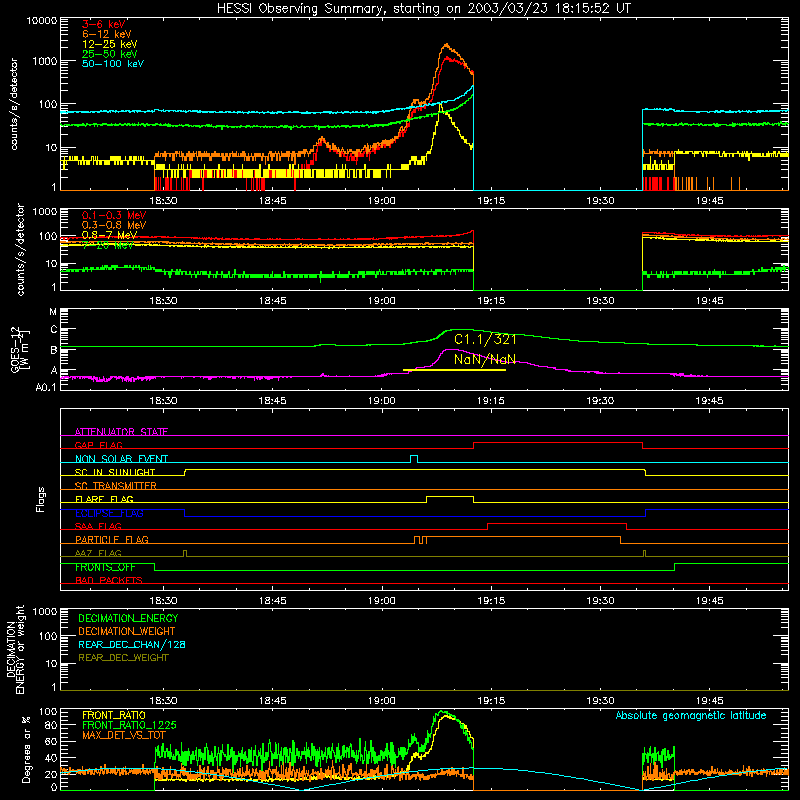Select the BAD_PACKETS flag label

[109, 580]
